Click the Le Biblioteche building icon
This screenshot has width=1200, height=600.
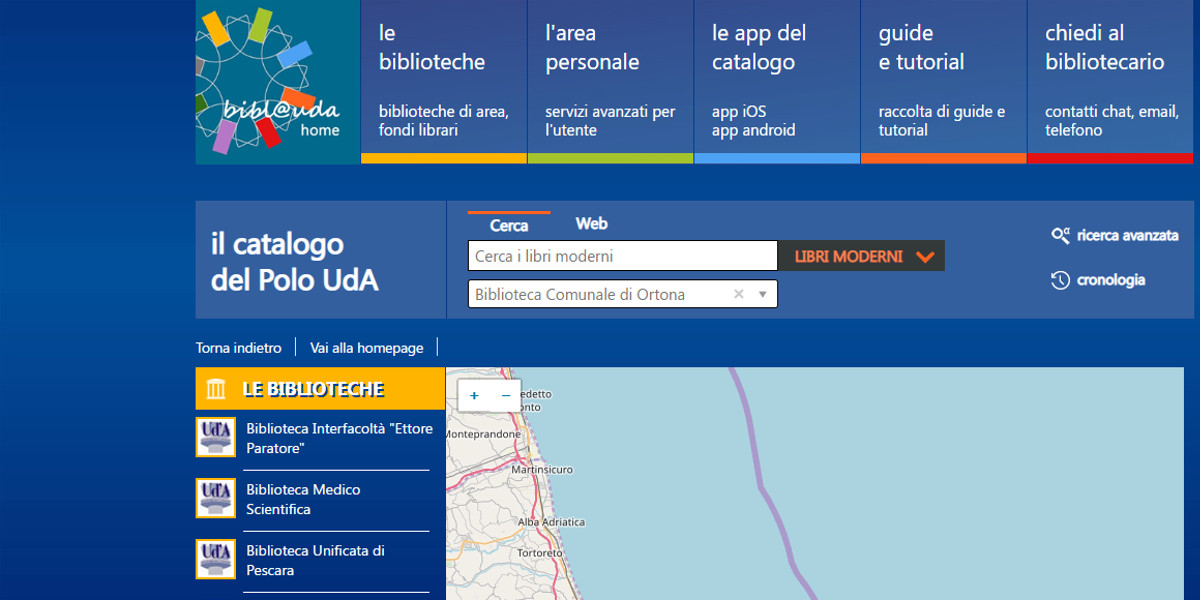(216, 389)
